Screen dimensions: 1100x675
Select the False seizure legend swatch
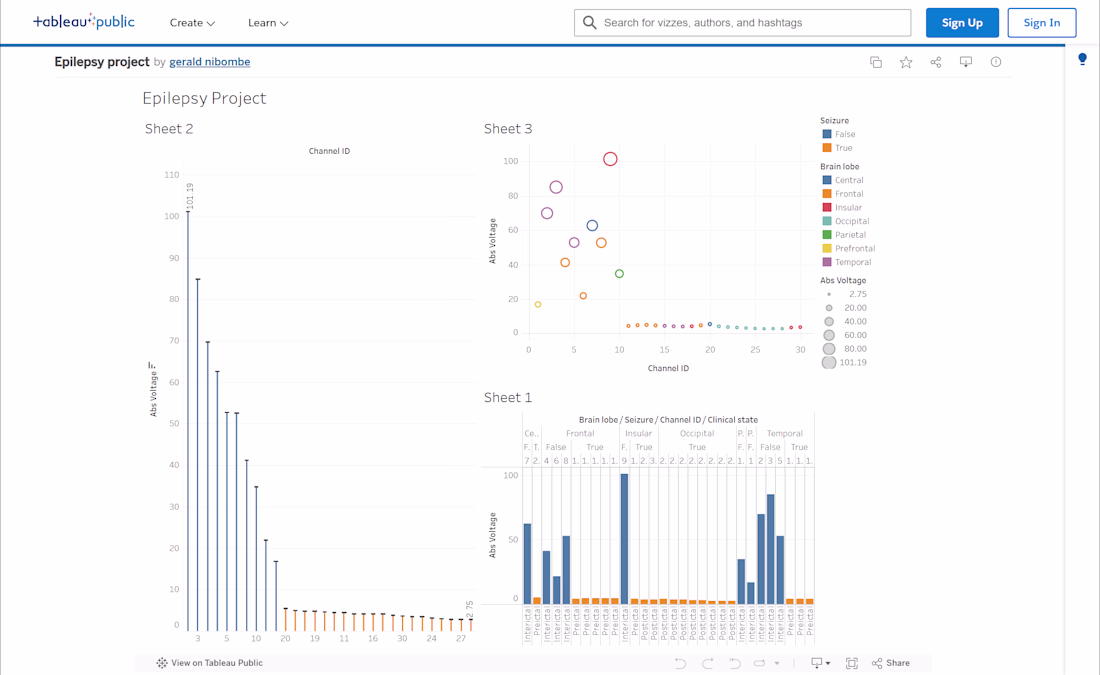point(826,134)
